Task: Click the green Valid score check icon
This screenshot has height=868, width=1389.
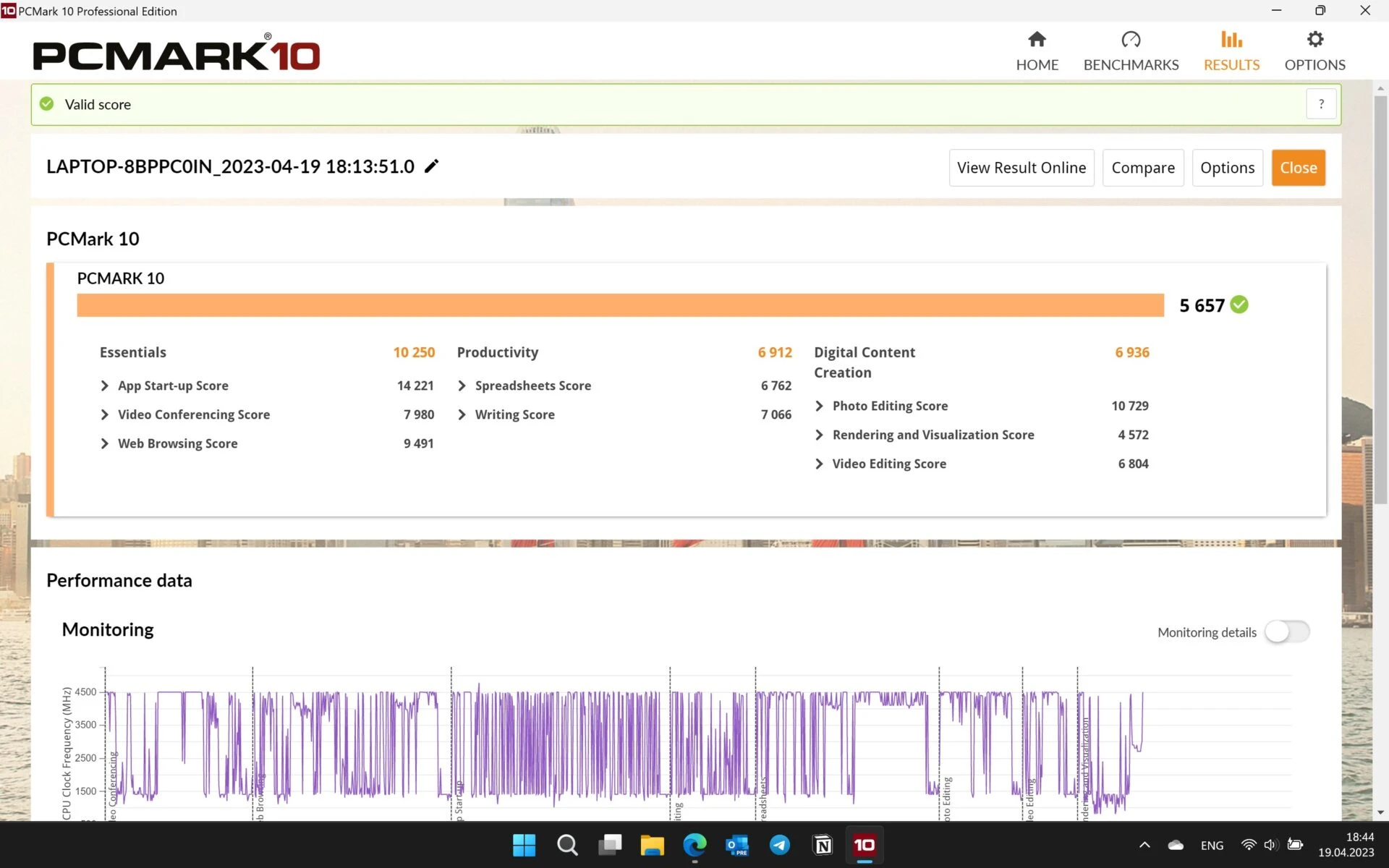Action: tap(47, 104)
